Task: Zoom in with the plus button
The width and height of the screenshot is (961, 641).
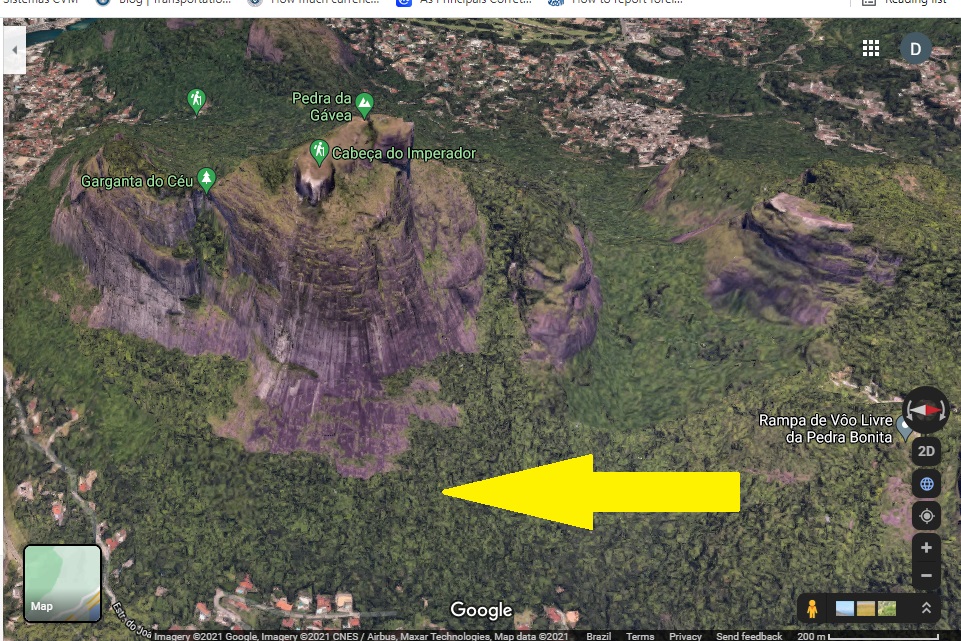Action: point(927,548)
